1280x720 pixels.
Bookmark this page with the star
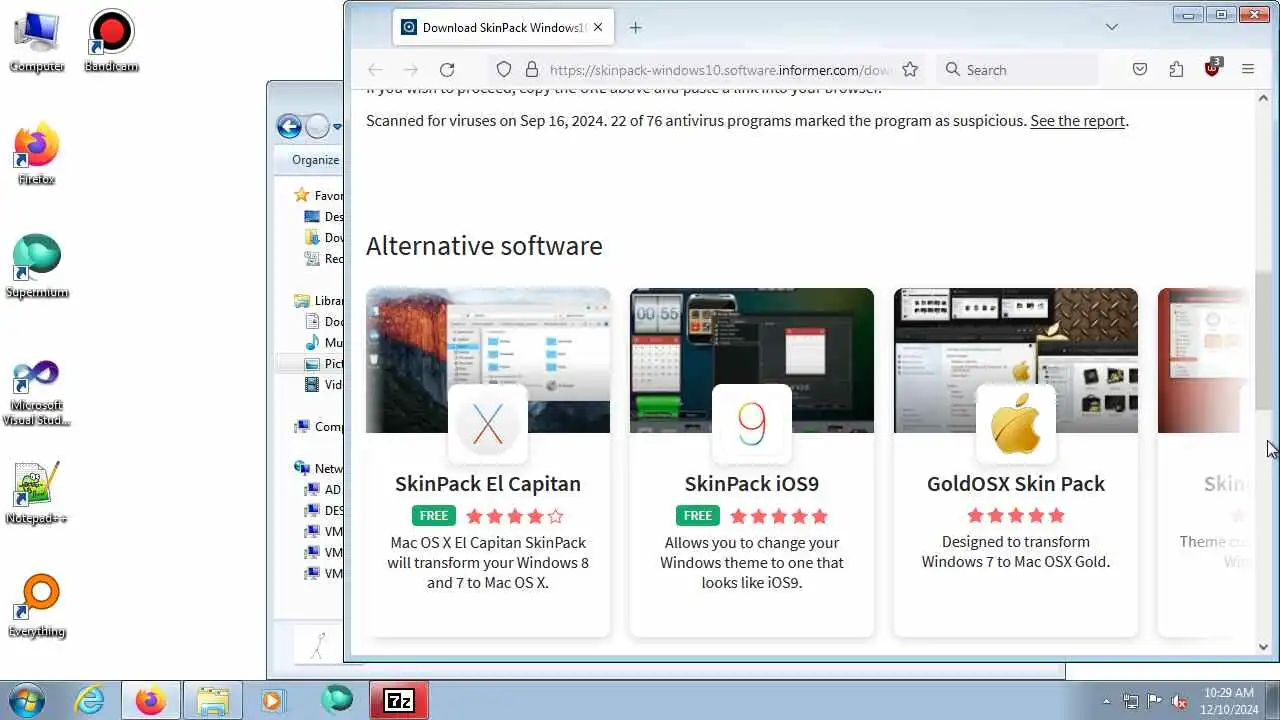click(x=910, y=70)
